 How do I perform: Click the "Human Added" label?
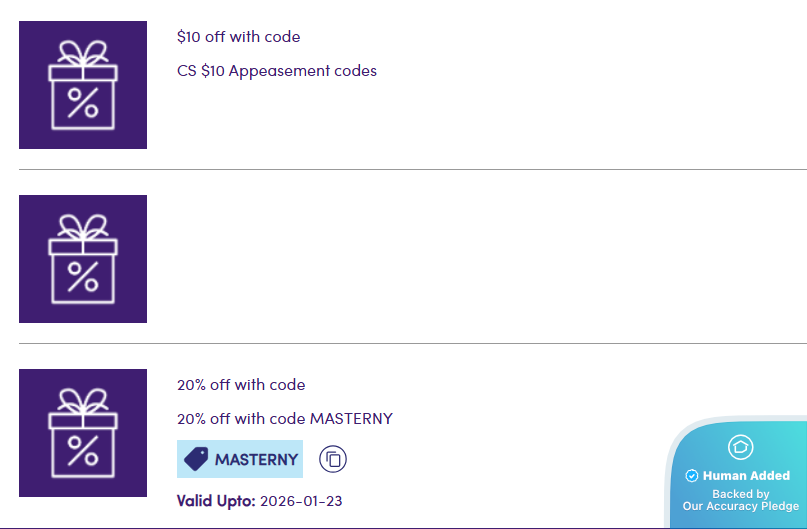click(x=746, y=476)
